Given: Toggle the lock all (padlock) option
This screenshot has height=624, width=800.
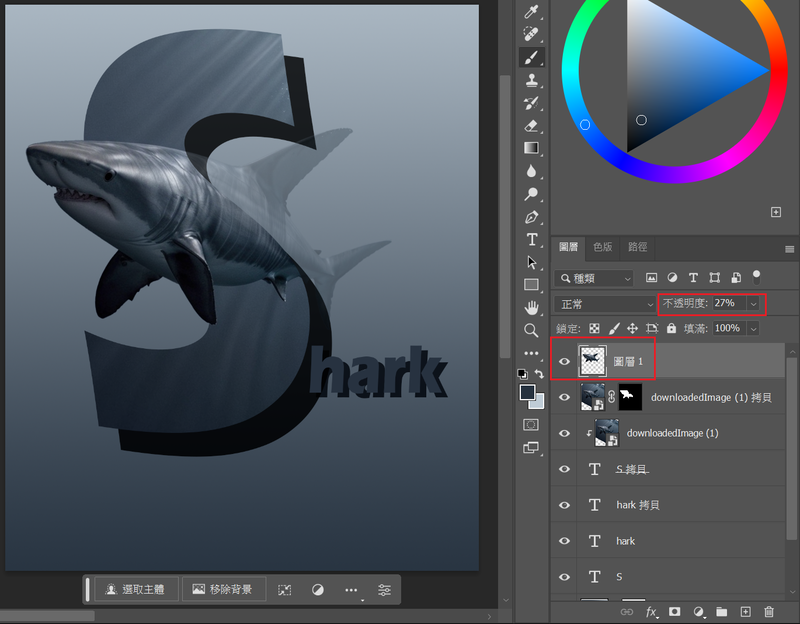Looking at the screenshot, I should coord(671,328).
